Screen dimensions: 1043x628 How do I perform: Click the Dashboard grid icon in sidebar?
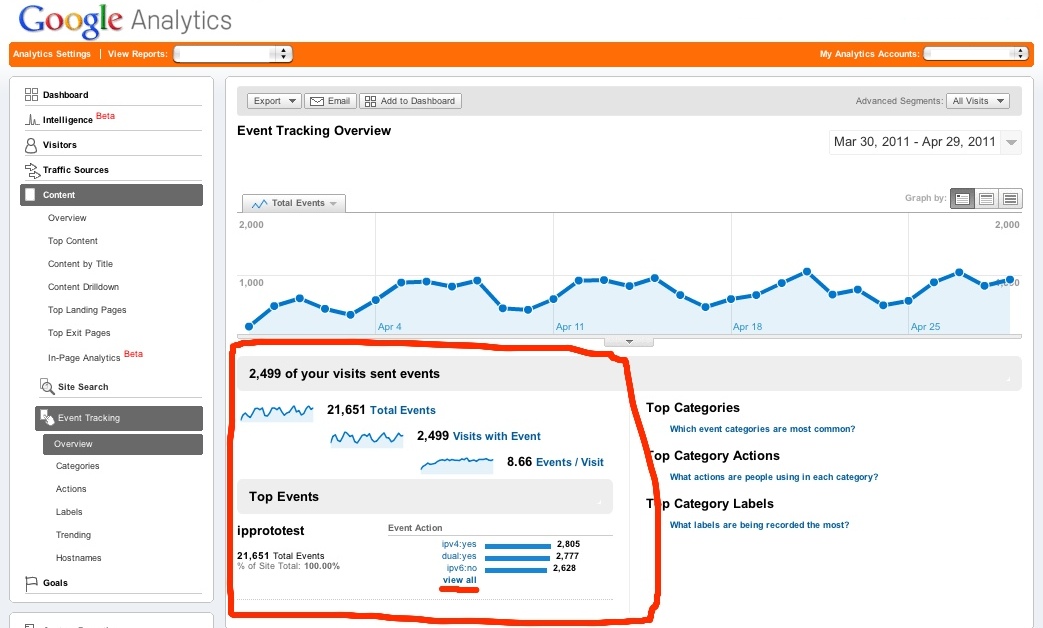[31, 95]
